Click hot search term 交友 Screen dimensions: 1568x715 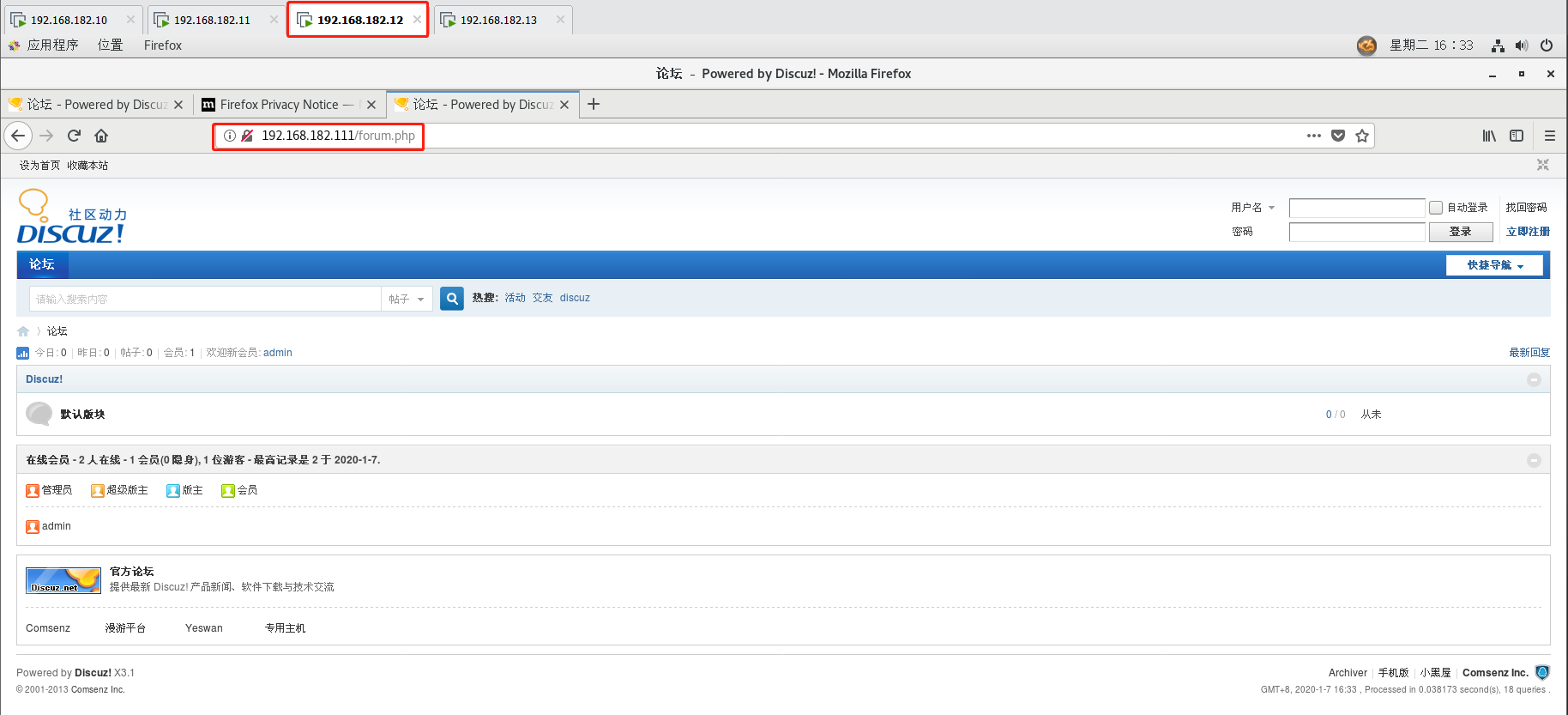click(x=542, y=298)
